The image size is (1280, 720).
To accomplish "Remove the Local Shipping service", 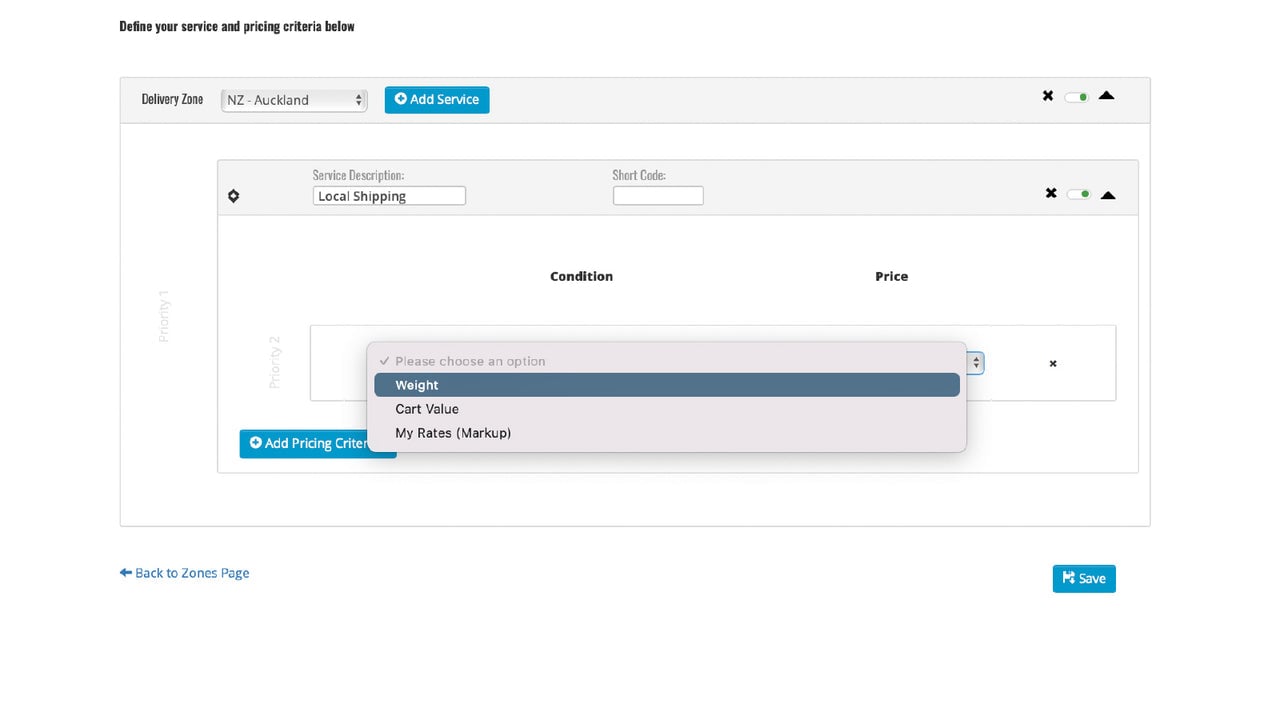I will [1051, 193].
